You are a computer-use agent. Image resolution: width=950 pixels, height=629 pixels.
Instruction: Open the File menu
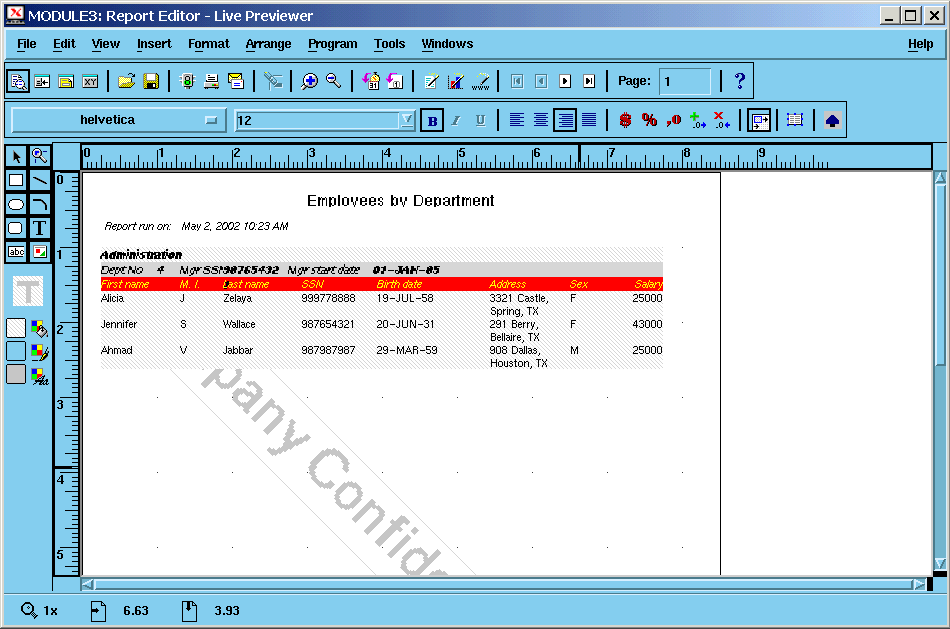pos(27,44)
